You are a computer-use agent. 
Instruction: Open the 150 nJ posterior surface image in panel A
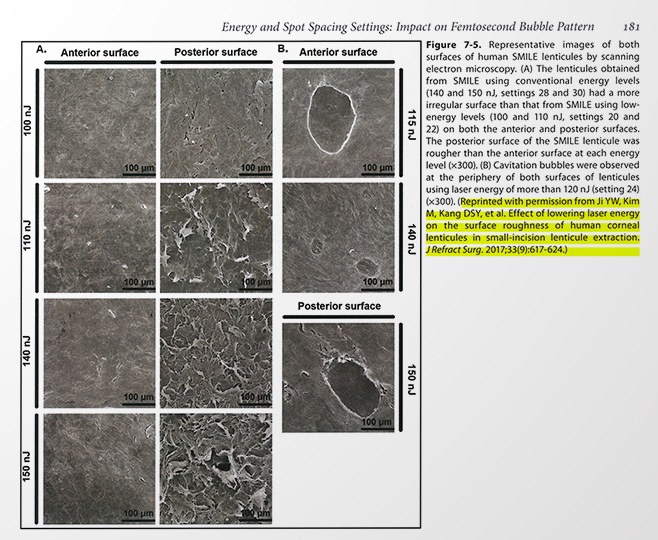[212, 466]
